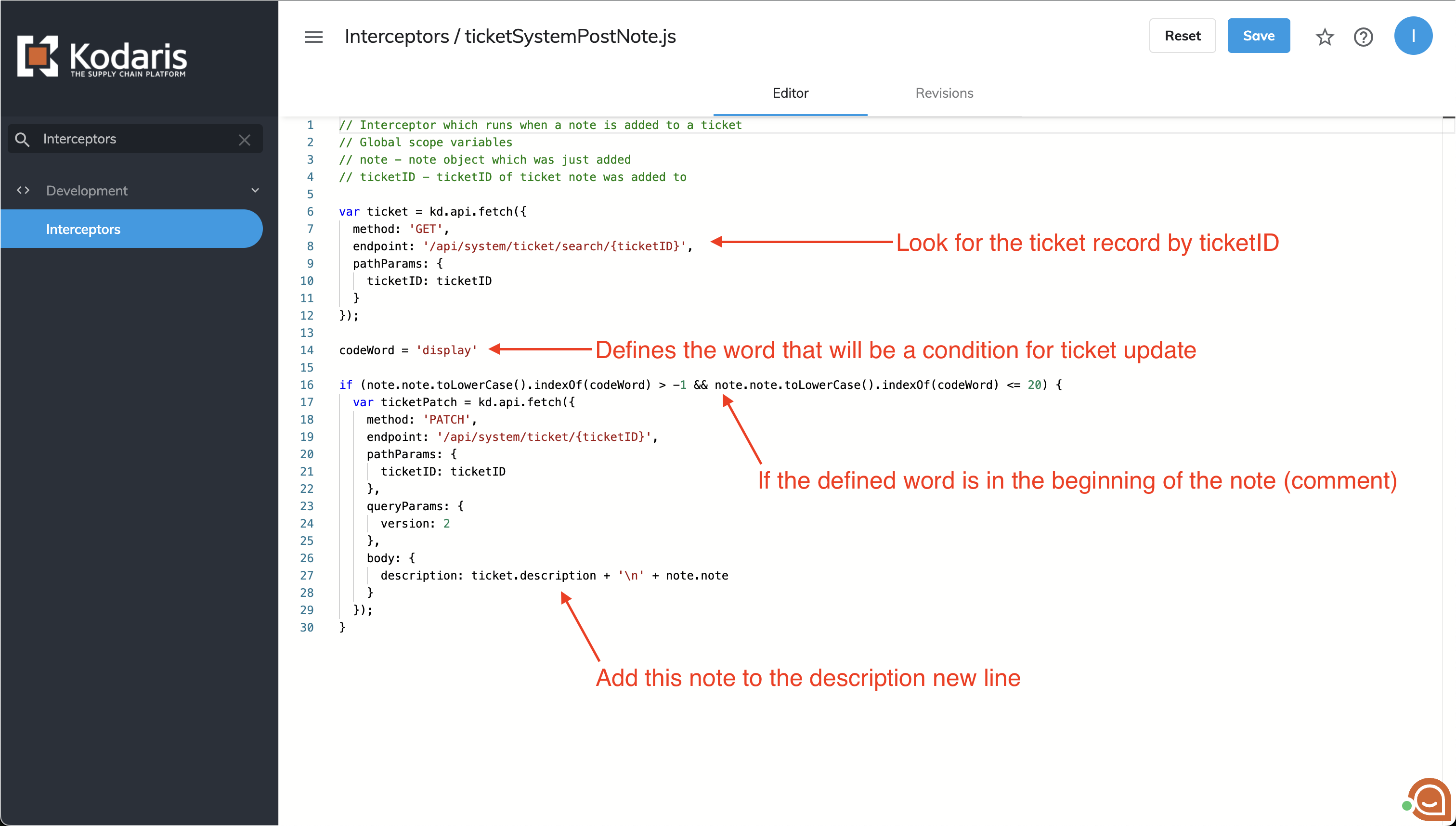The height and width of the screenshot is (826, 1456).
Task: Switch to the Revisions tab
Action: click(944, 93)
